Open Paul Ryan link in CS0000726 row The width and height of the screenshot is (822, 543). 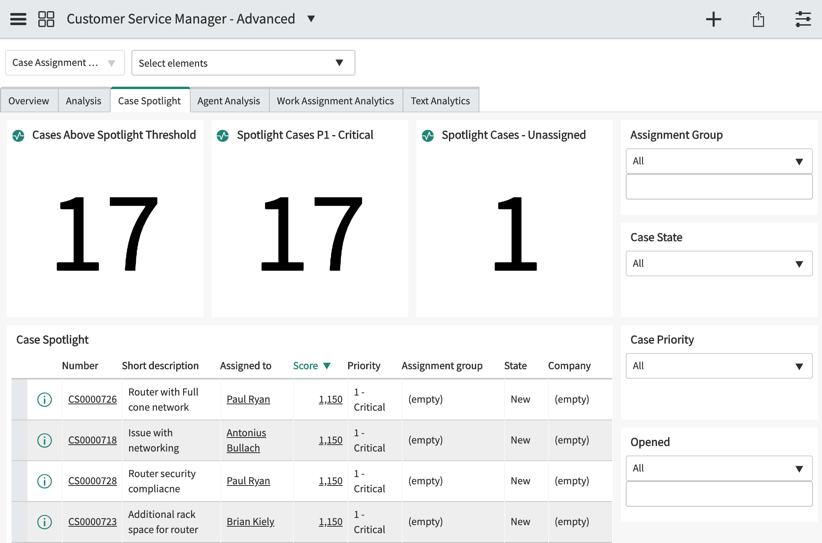pos(248,399)
